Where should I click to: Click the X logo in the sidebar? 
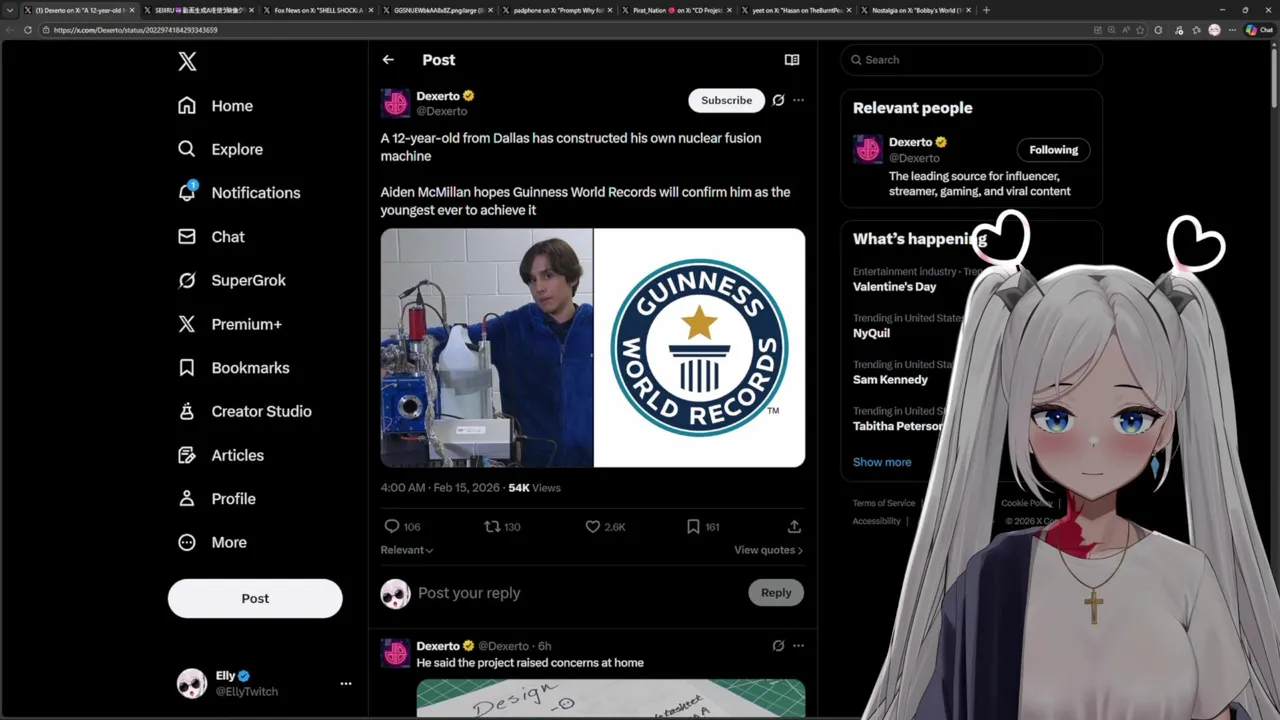pyautogui.click(x=187, y=62)
